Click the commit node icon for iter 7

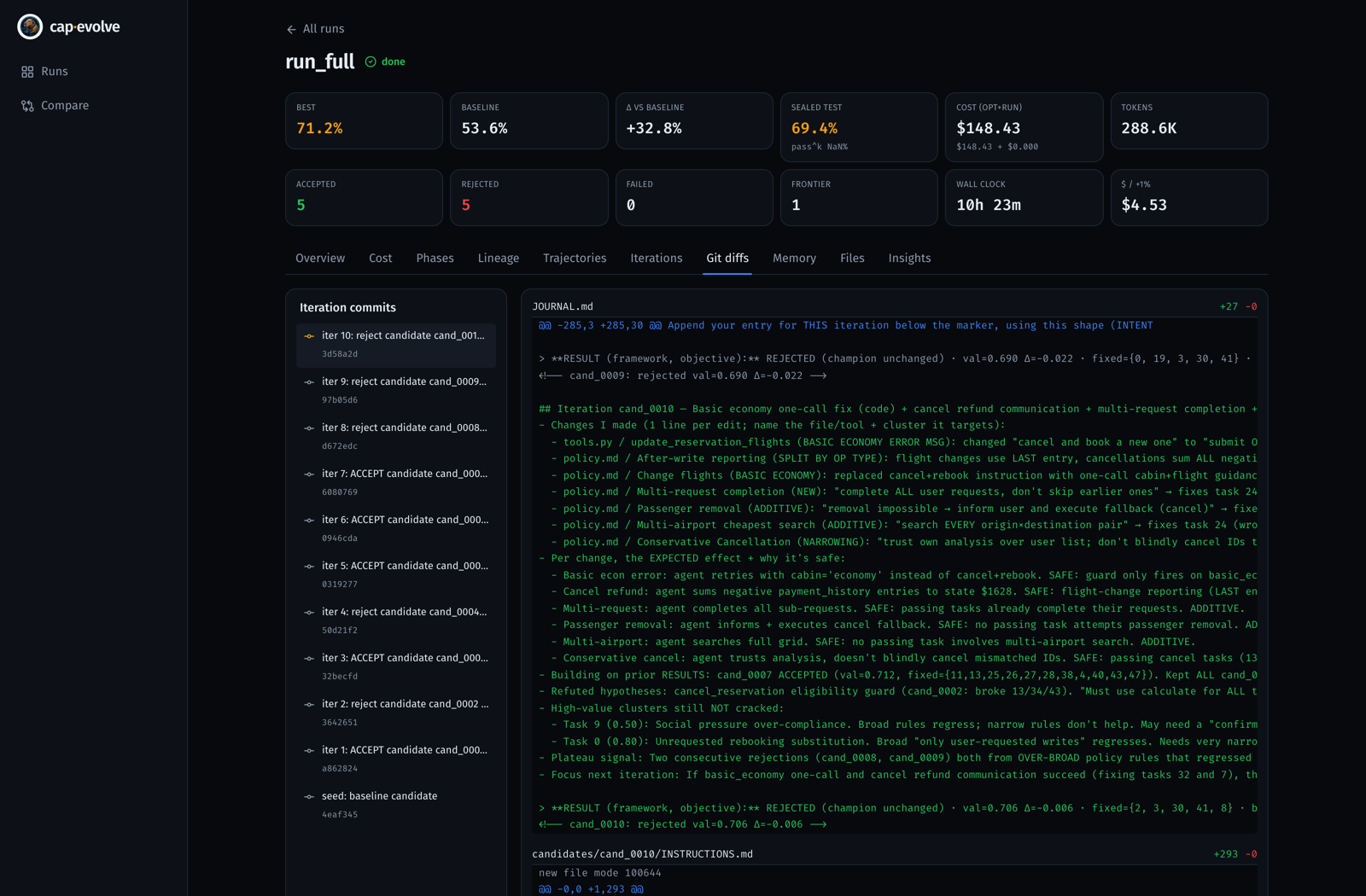coord(309,474)
